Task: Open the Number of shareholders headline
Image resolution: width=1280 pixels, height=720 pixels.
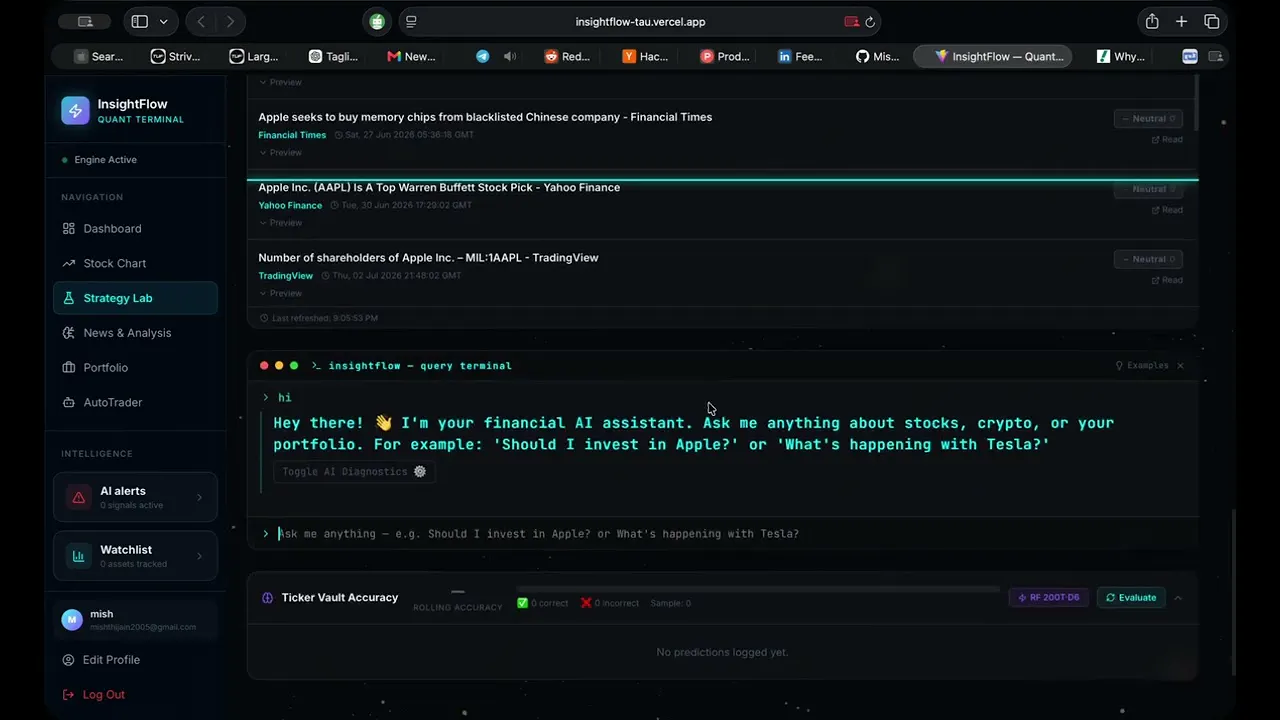Action: pyautogui.click(x=428, y=258)
